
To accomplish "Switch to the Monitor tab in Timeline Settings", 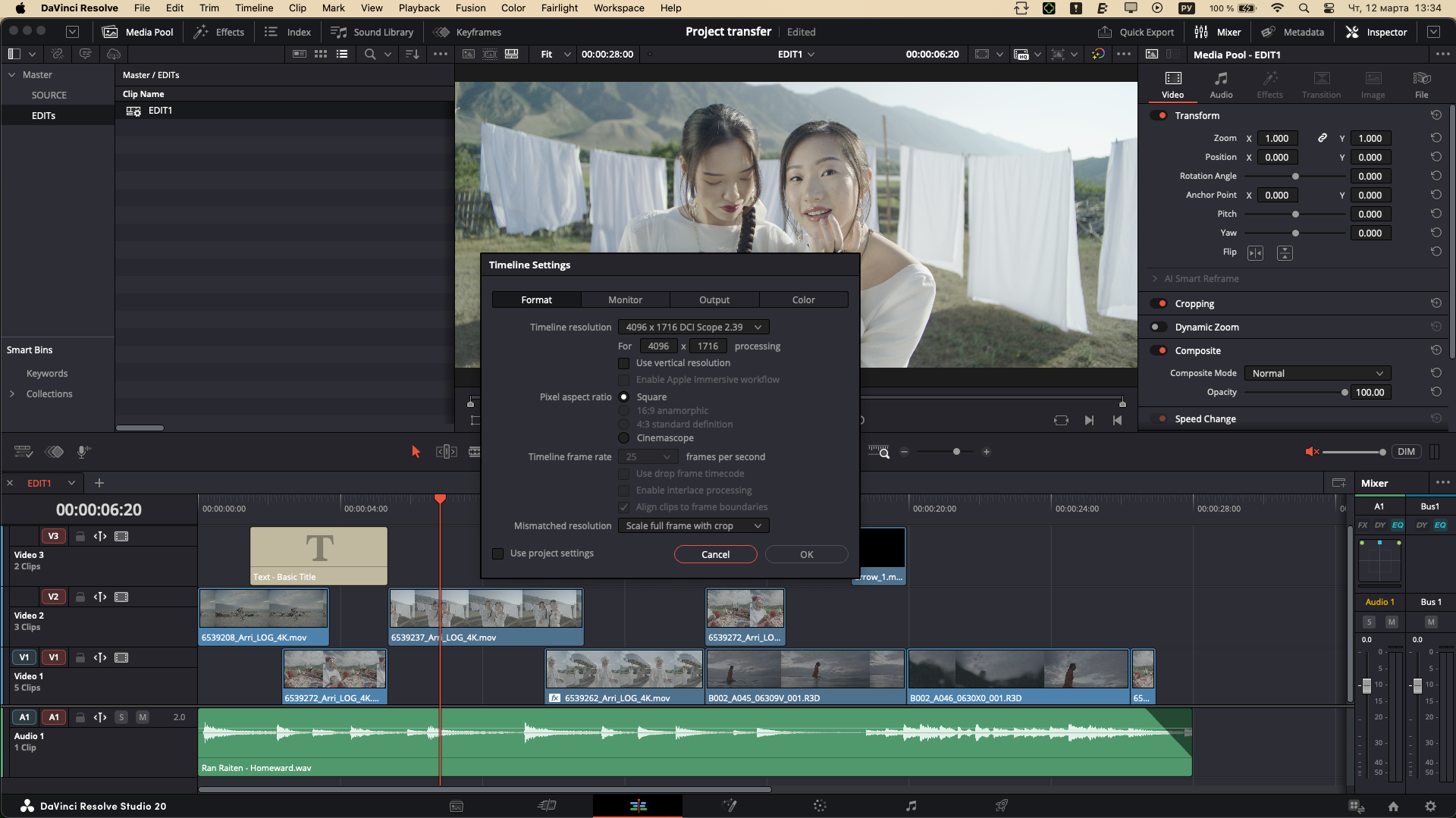I will [626, 299].
